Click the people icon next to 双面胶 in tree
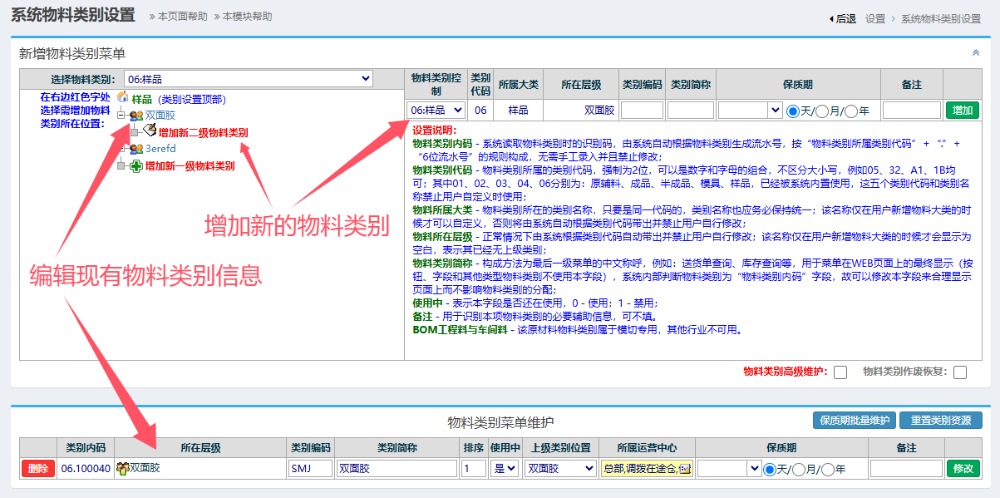The image size is (1000, 498). [x=136, y=115]
